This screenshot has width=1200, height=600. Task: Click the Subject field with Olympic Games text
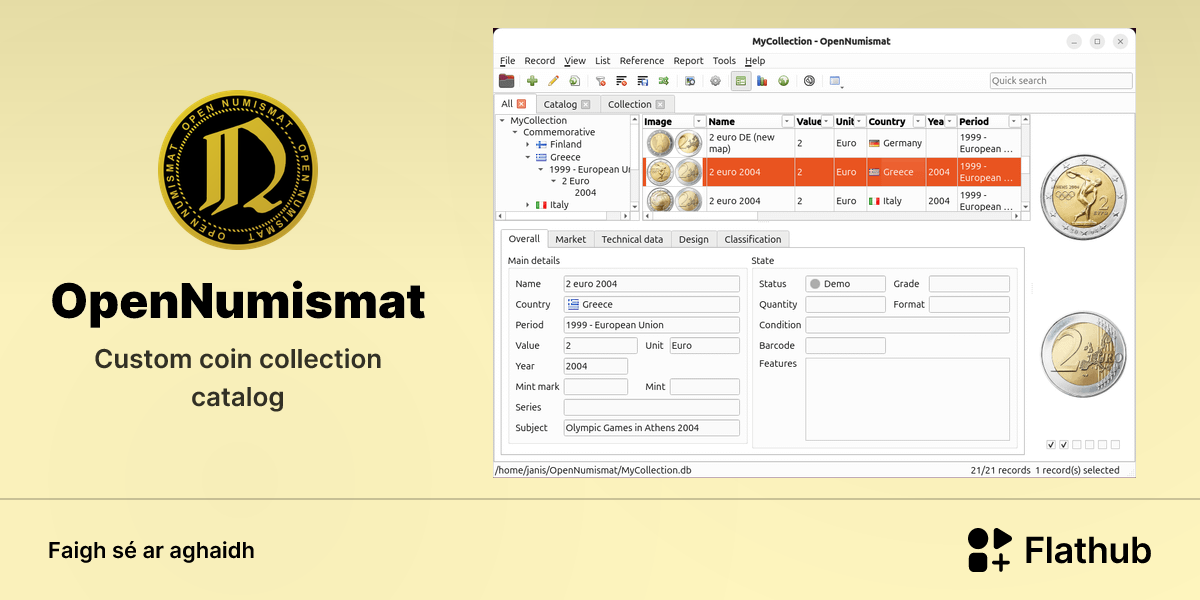[652, 428]
